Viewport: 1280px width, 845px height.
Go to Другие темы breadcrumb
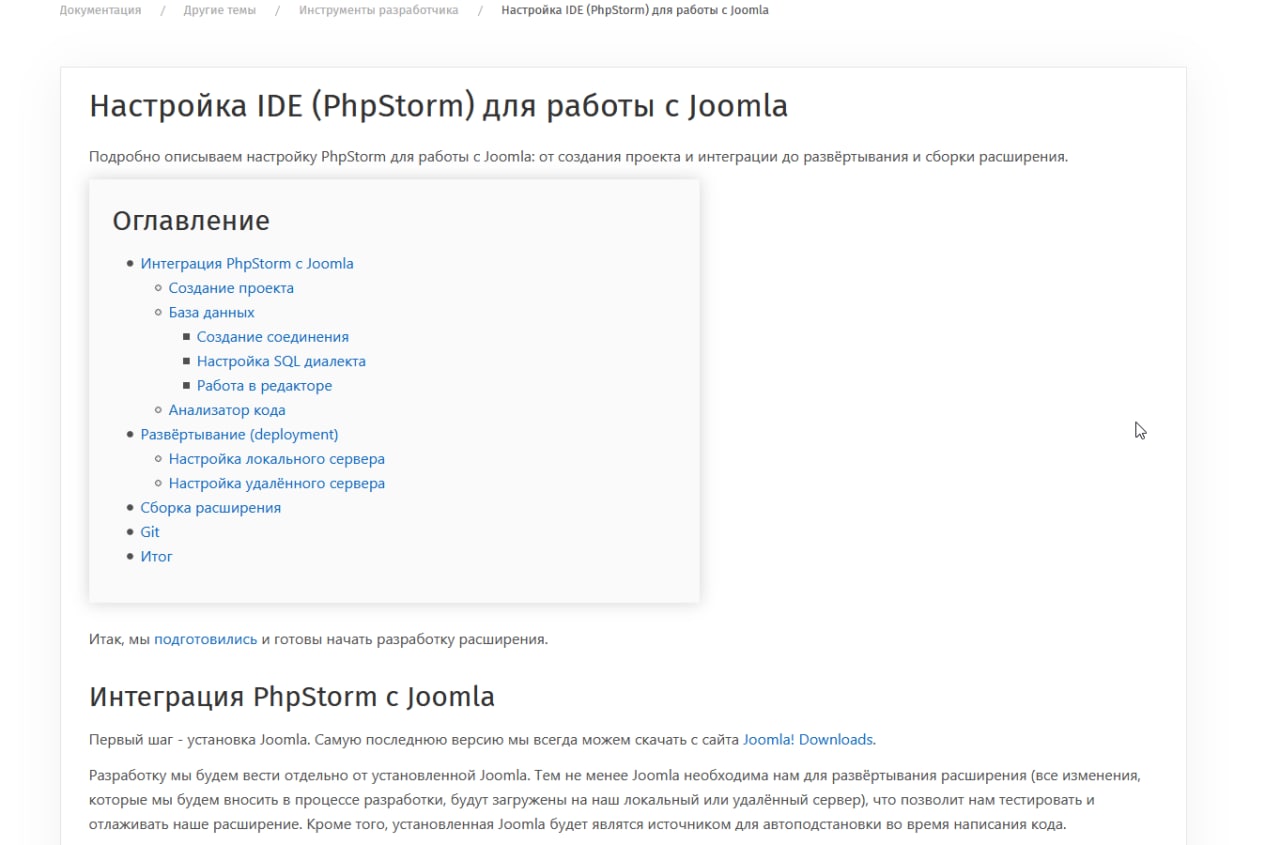[x=220, y=10]
